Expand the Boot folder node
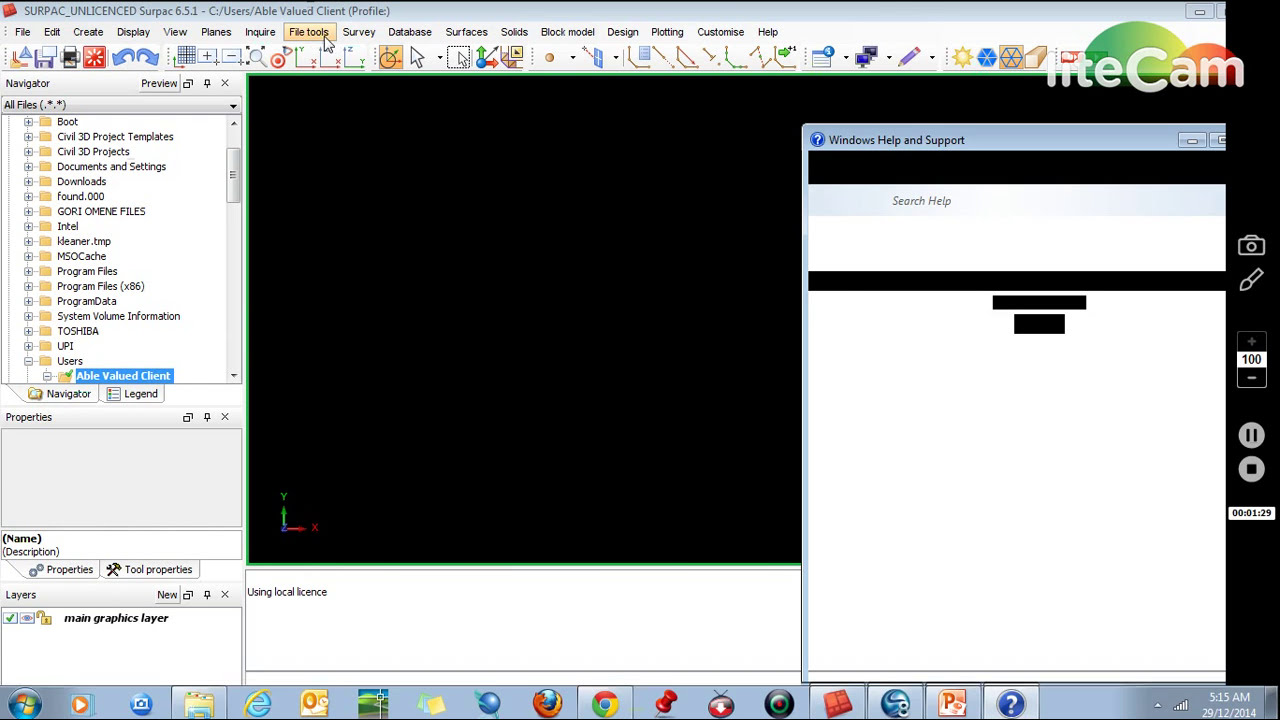Screen dimensions: 1280x720 [x=28, y=122]
